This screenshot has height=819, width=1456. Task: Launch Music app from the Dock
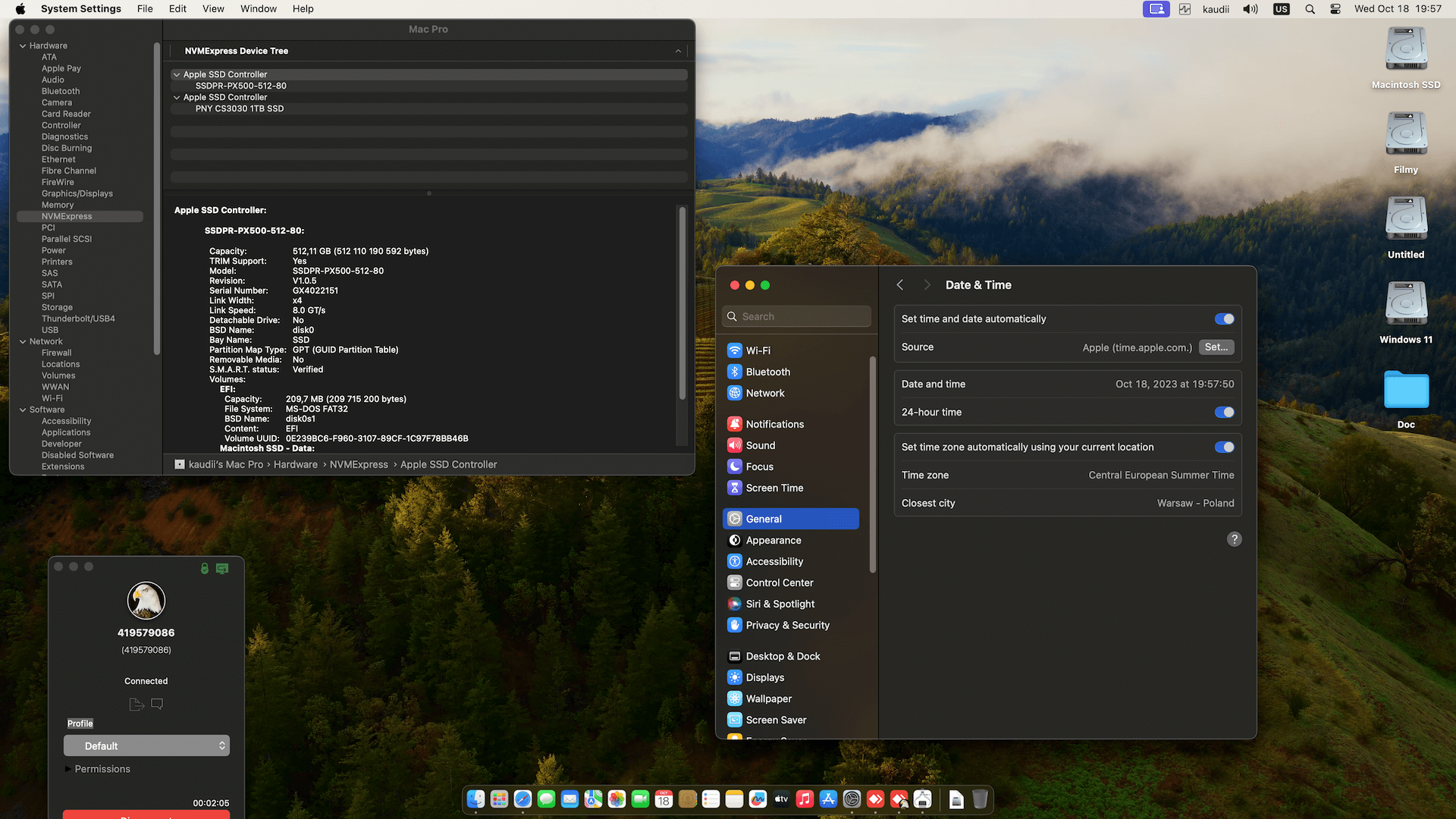(x=805, y=799)
